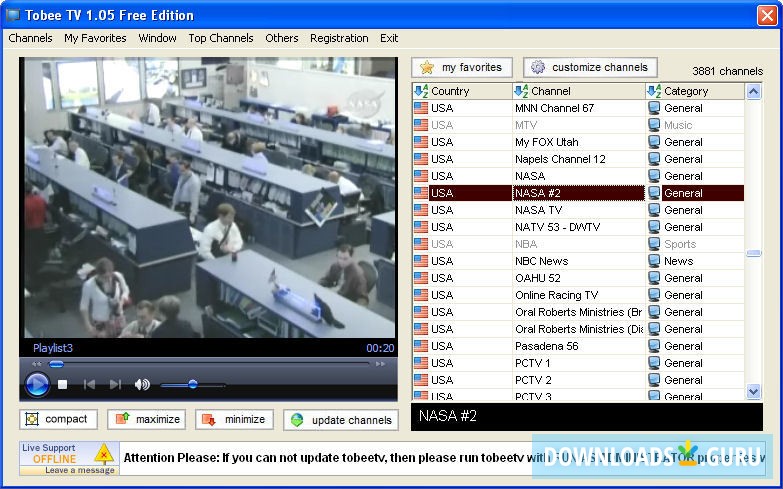
Task: Mute the player using the speaker icon
Action: click(x=142, y=384)
